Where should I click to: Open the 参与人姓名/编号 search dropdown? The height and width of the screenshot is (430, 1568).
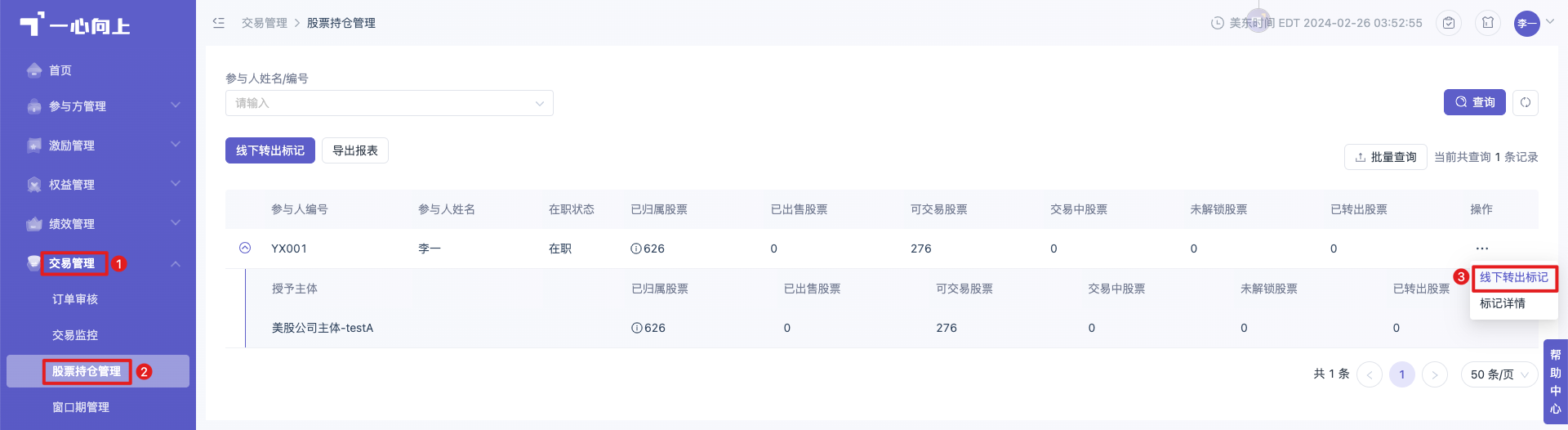(390, 103)
